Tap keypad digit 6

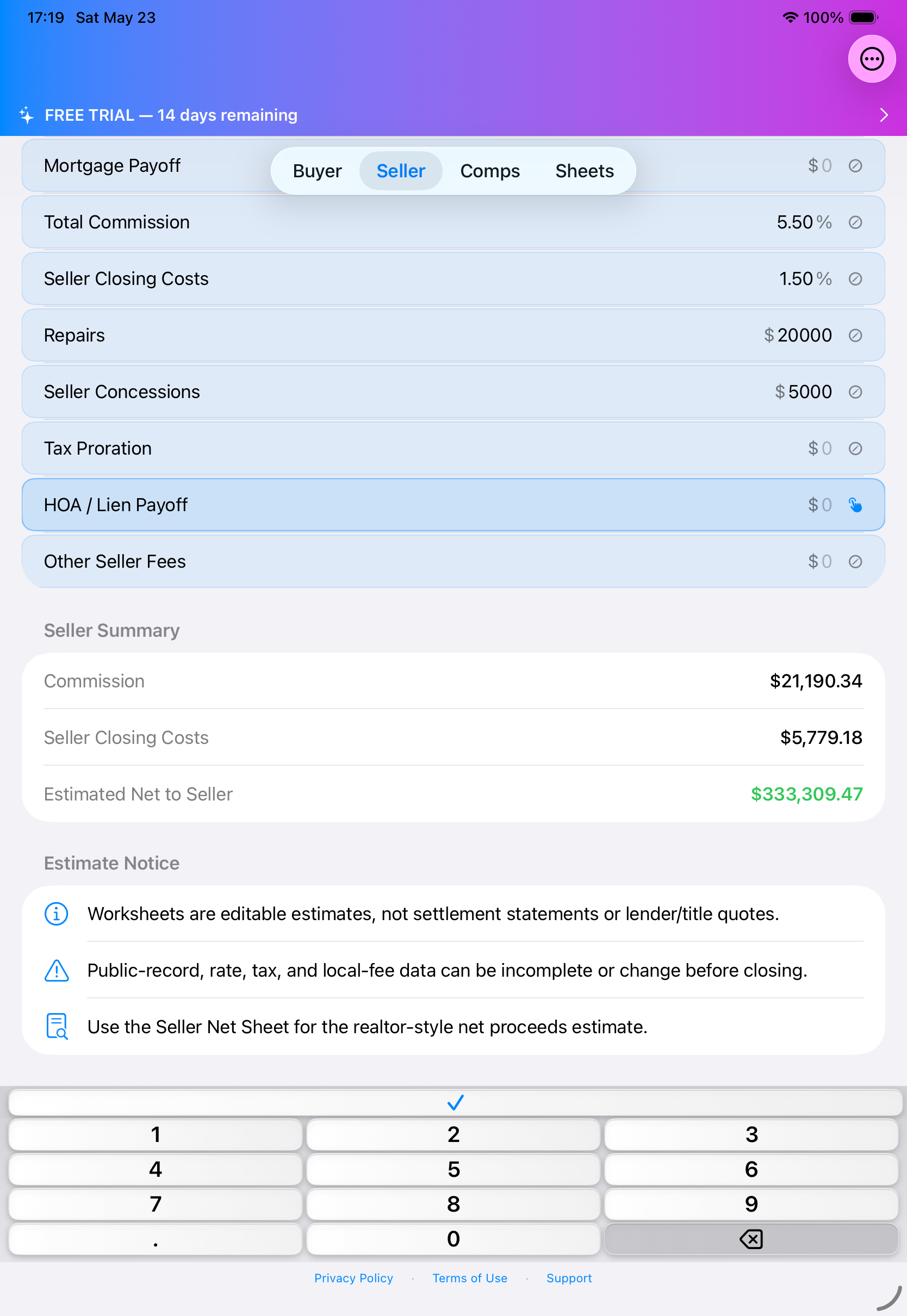751,1169
